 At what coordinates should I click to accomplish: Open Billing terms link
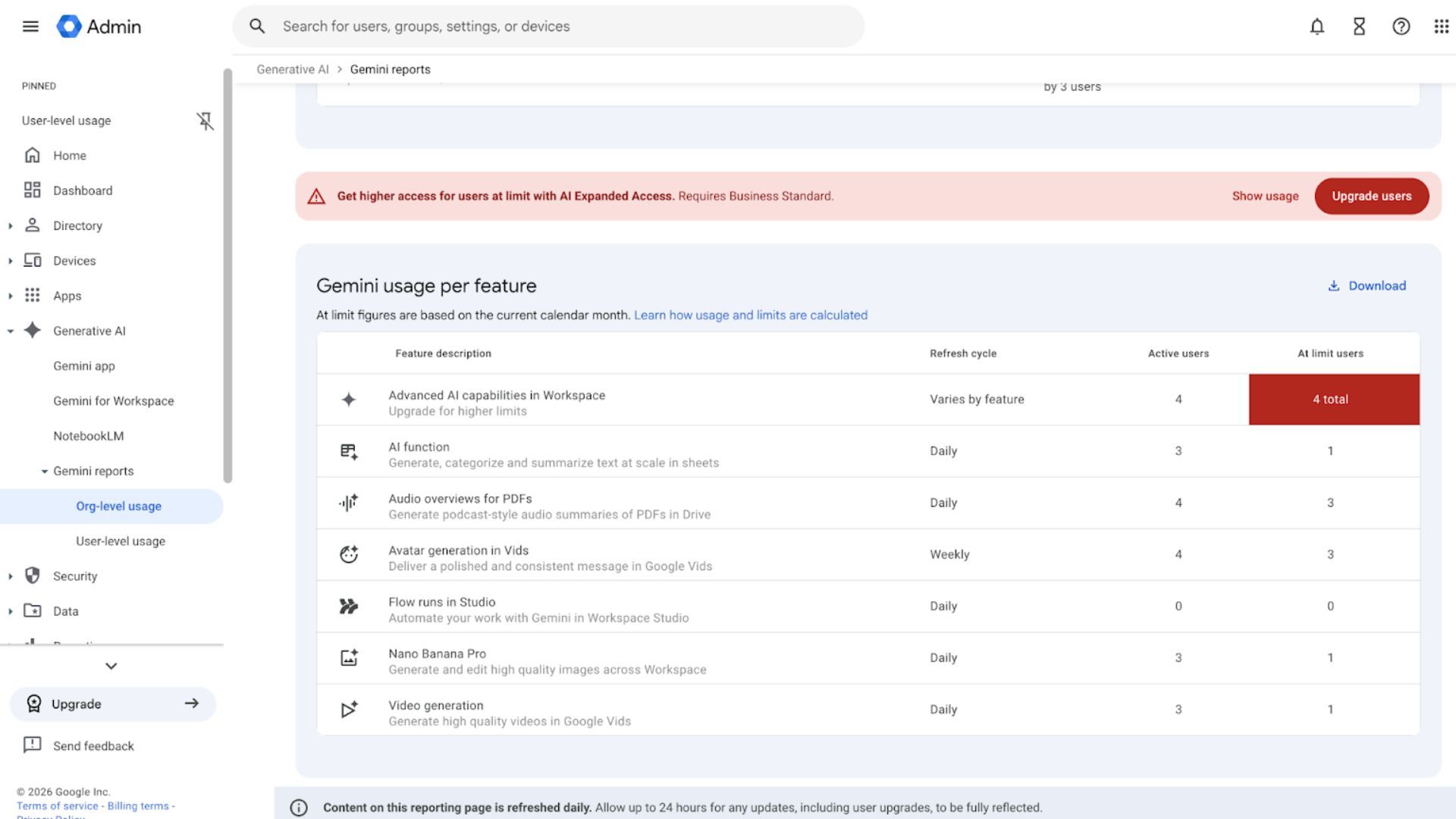(x=138, y=806)
